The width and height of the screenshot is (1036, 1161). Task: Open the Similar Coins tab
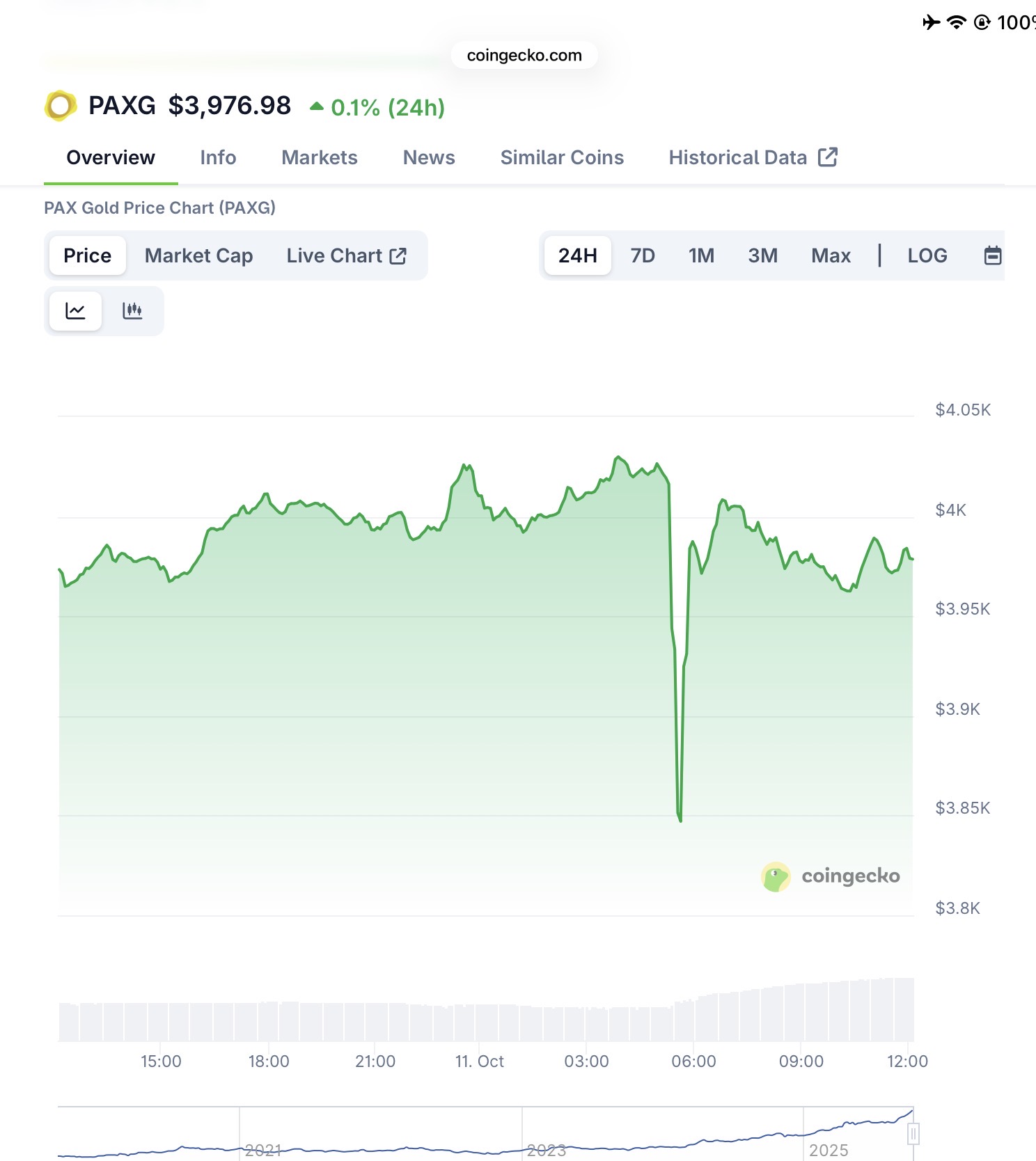point(562,157)
